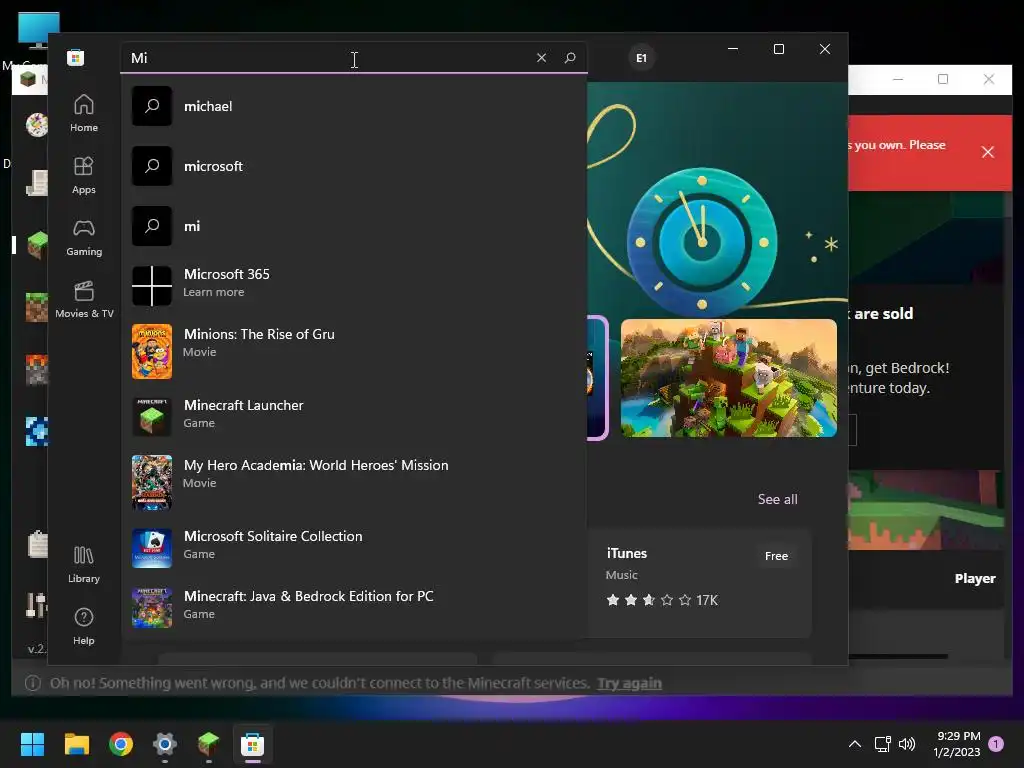This screenshot has width=1024, height=768.
Task: Open File Explorer from taskbar
Action: pyautogui.click(x=76, y=744)
